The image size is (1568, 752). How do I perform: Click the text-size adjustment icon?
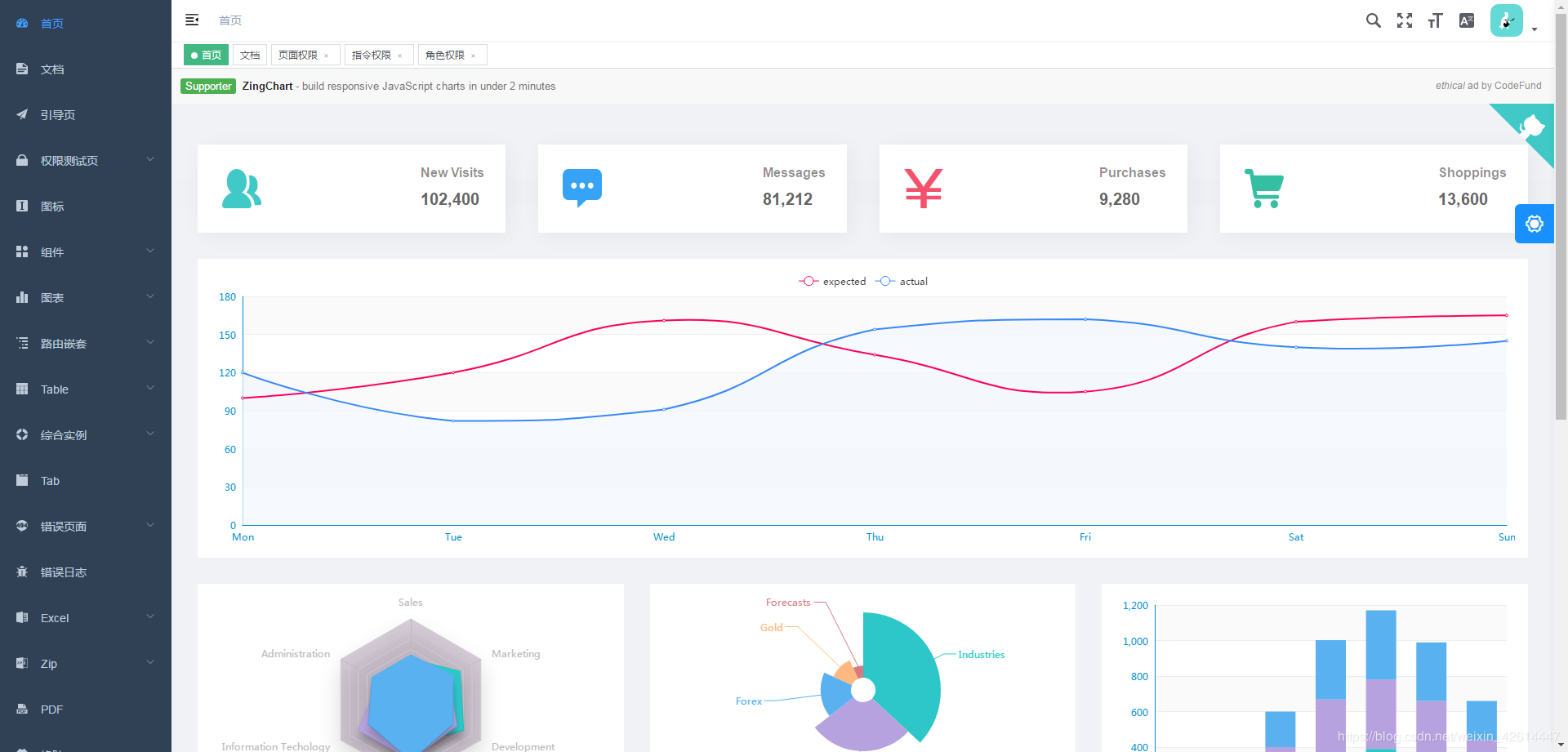[1436, 20]
